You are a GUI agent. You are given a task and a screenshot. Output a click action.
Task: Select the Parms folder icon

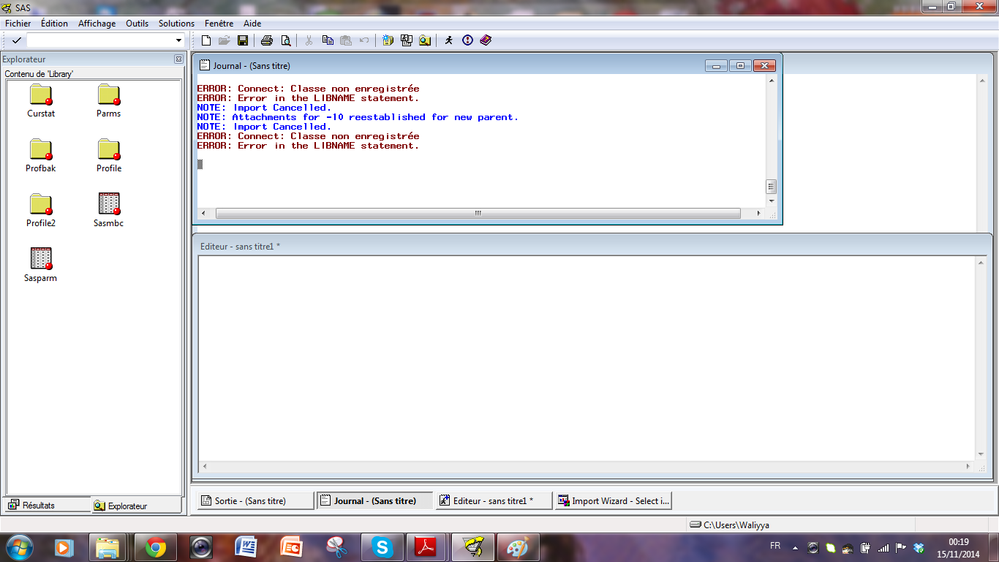(x=108, y=101)
